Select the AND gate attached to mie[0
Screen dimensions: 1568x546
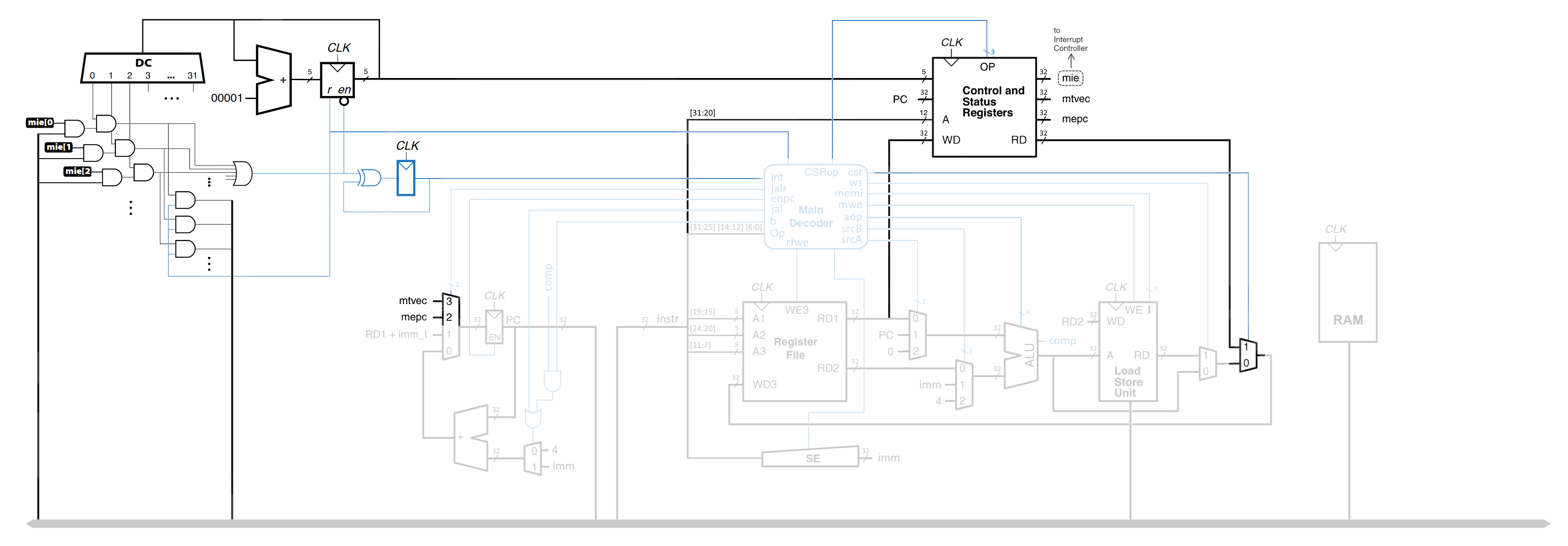(74, 128)
